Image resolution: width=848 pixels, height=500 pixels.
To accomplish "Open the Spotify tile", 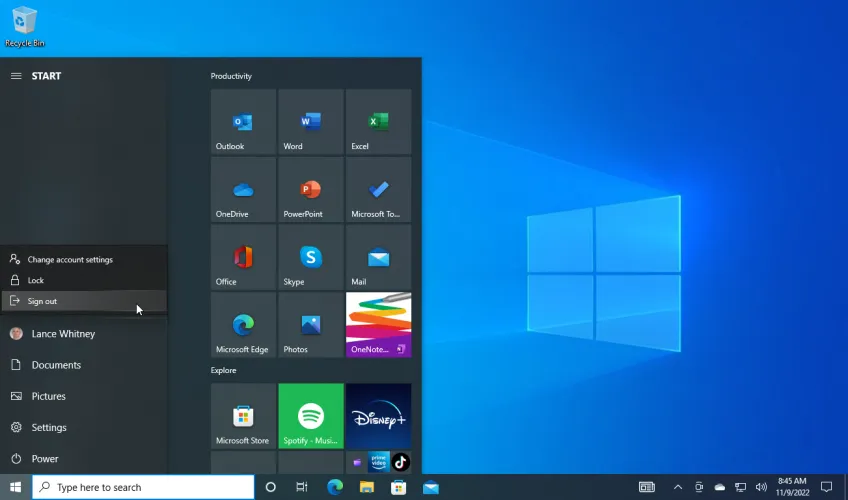I will pyautogui.click(x=310, y=416).
